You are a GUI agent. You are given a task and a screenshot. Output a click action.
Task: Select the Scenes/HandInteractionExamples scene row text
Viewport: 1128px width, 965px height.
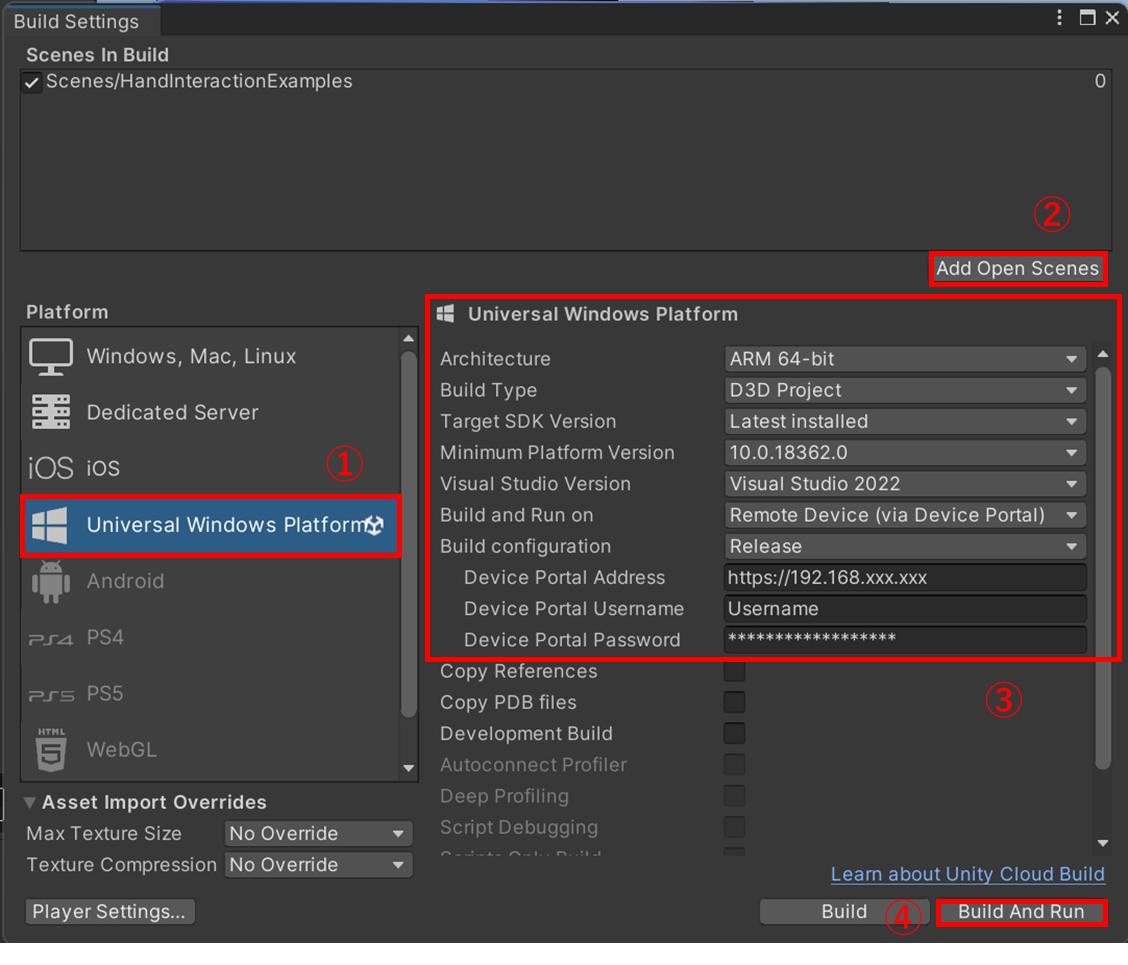199,81
